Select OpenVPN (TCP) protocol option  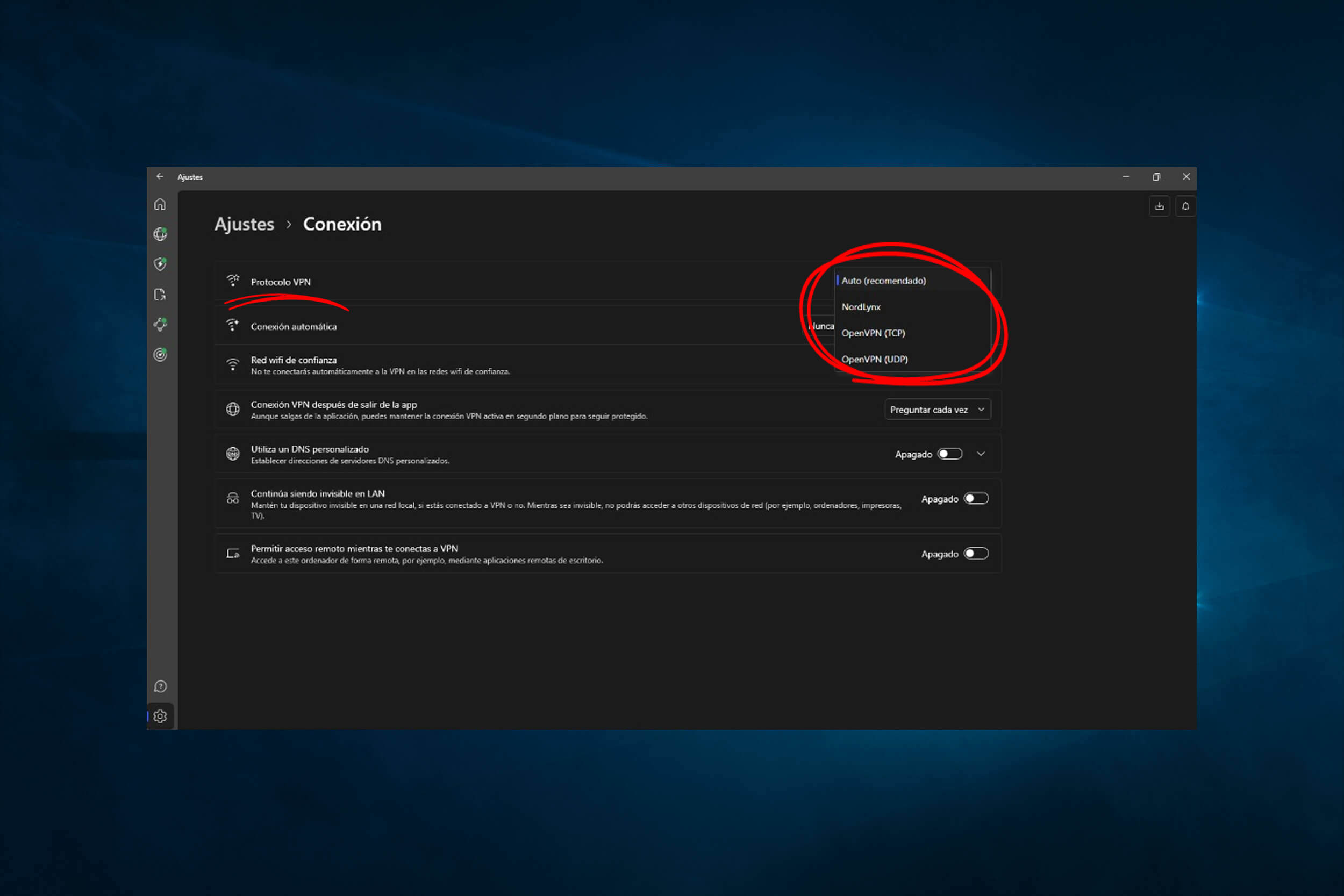912,333
